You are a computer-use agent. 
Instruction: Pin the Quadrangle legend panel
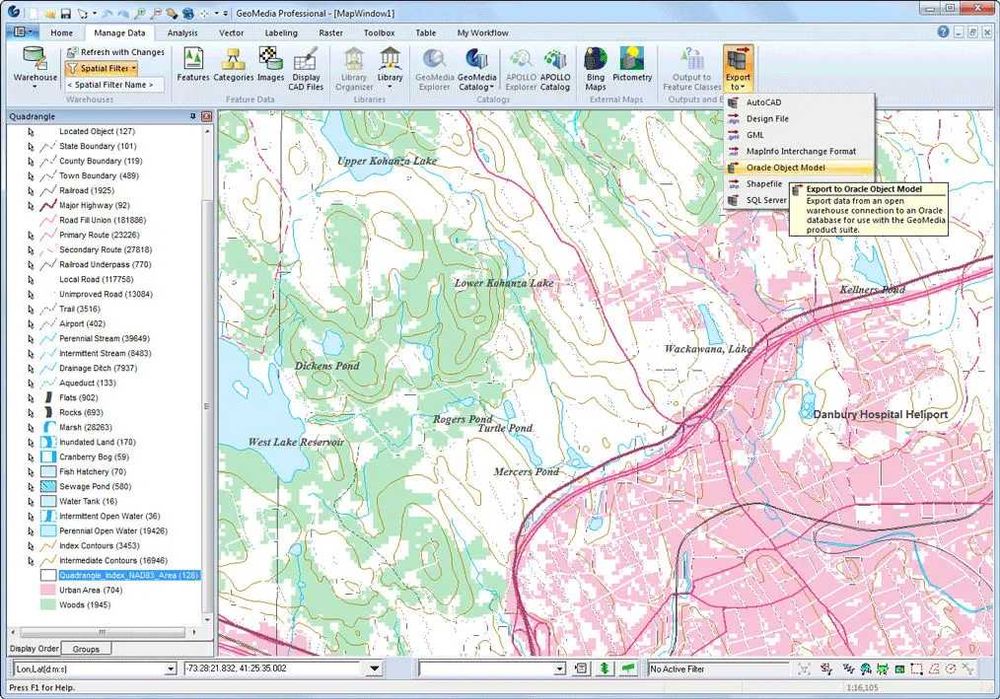tap(193, 117)
